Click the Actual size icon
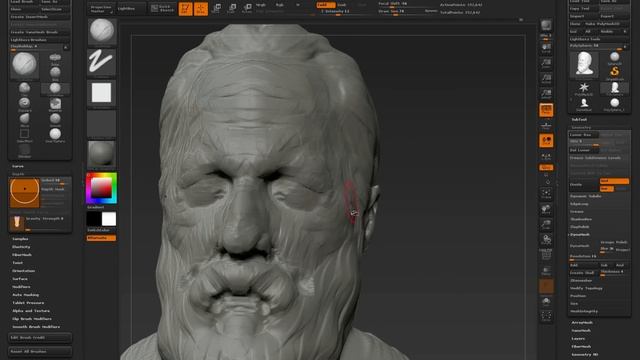This screenshot has height=360, width=640. coord(546,79)
